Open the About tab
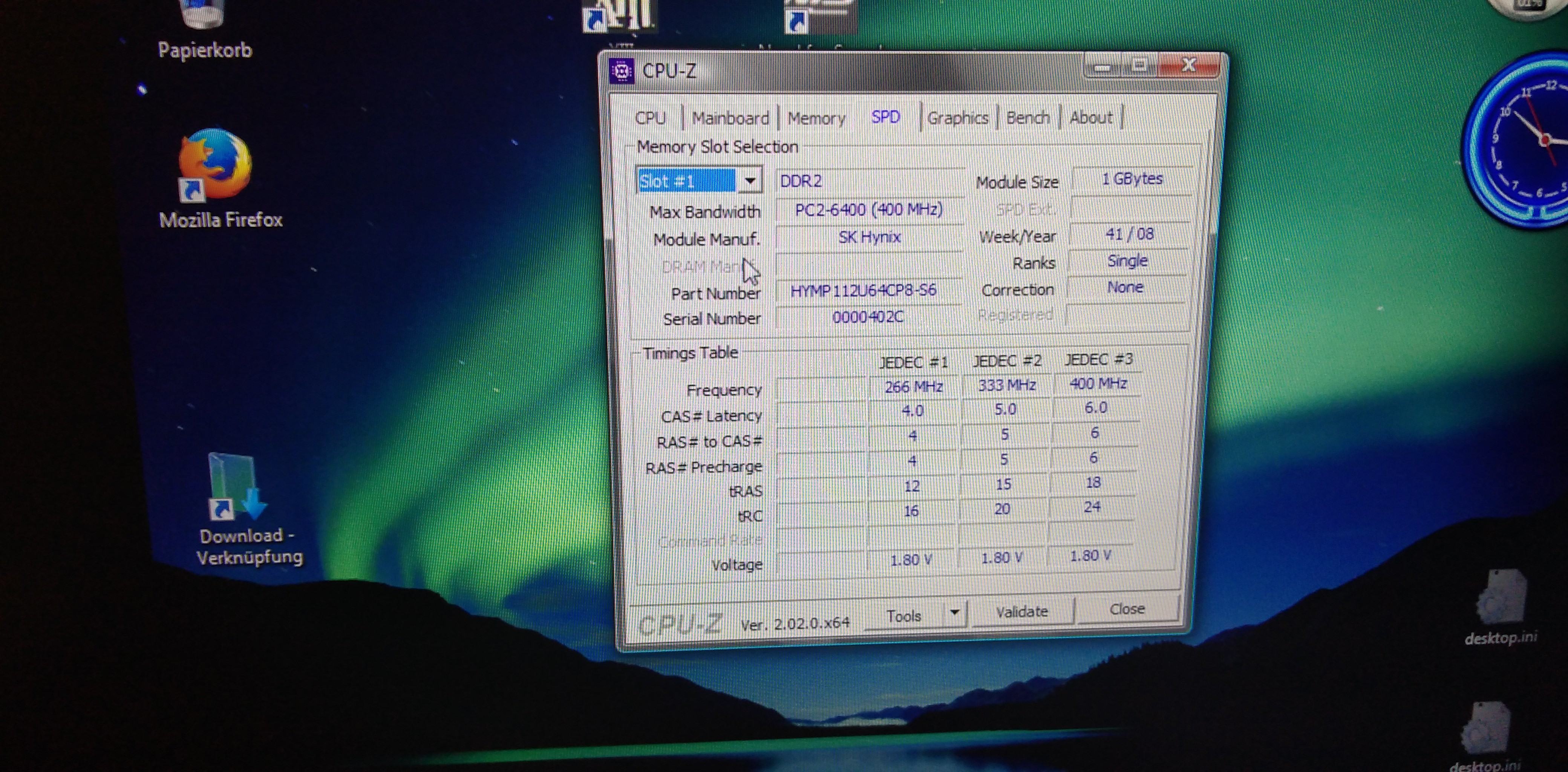 click(1091, 117)
